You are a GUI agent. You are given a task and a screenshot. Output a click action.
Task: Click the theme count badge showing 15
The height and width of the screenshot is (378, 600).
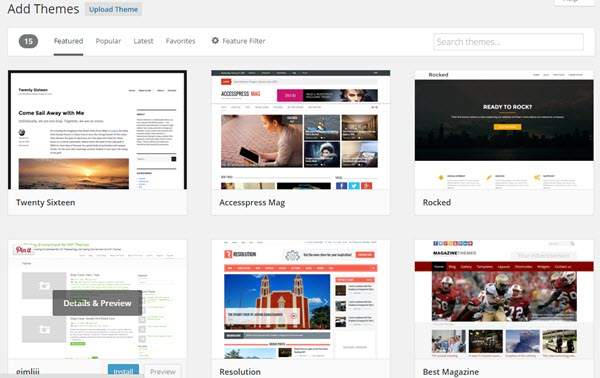tap(28, 41)
